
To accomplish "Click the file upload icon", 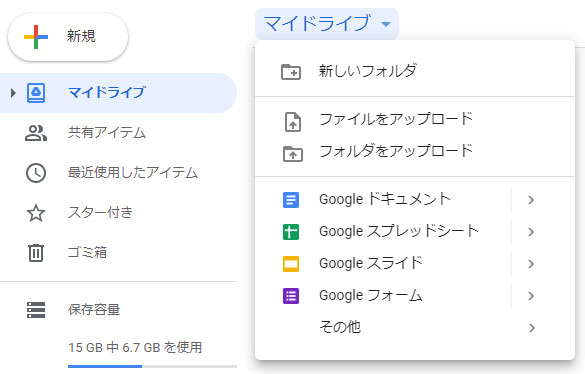I will pyautogui.click(x=293, y=122).
